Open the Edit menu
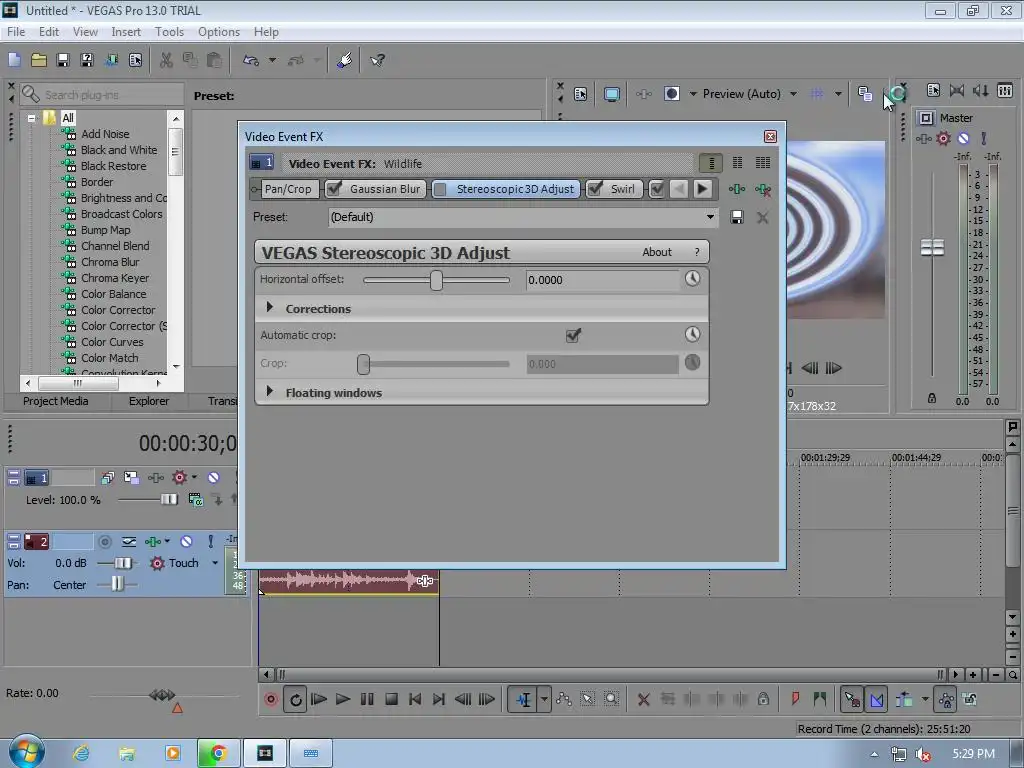1024x768 pixels. point(49,32)
